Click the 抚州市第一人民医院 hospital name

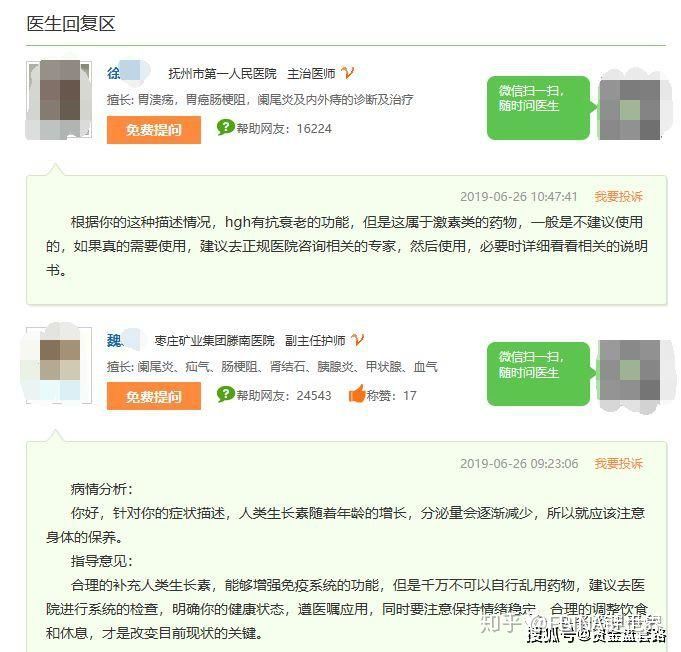pos(222,73)
